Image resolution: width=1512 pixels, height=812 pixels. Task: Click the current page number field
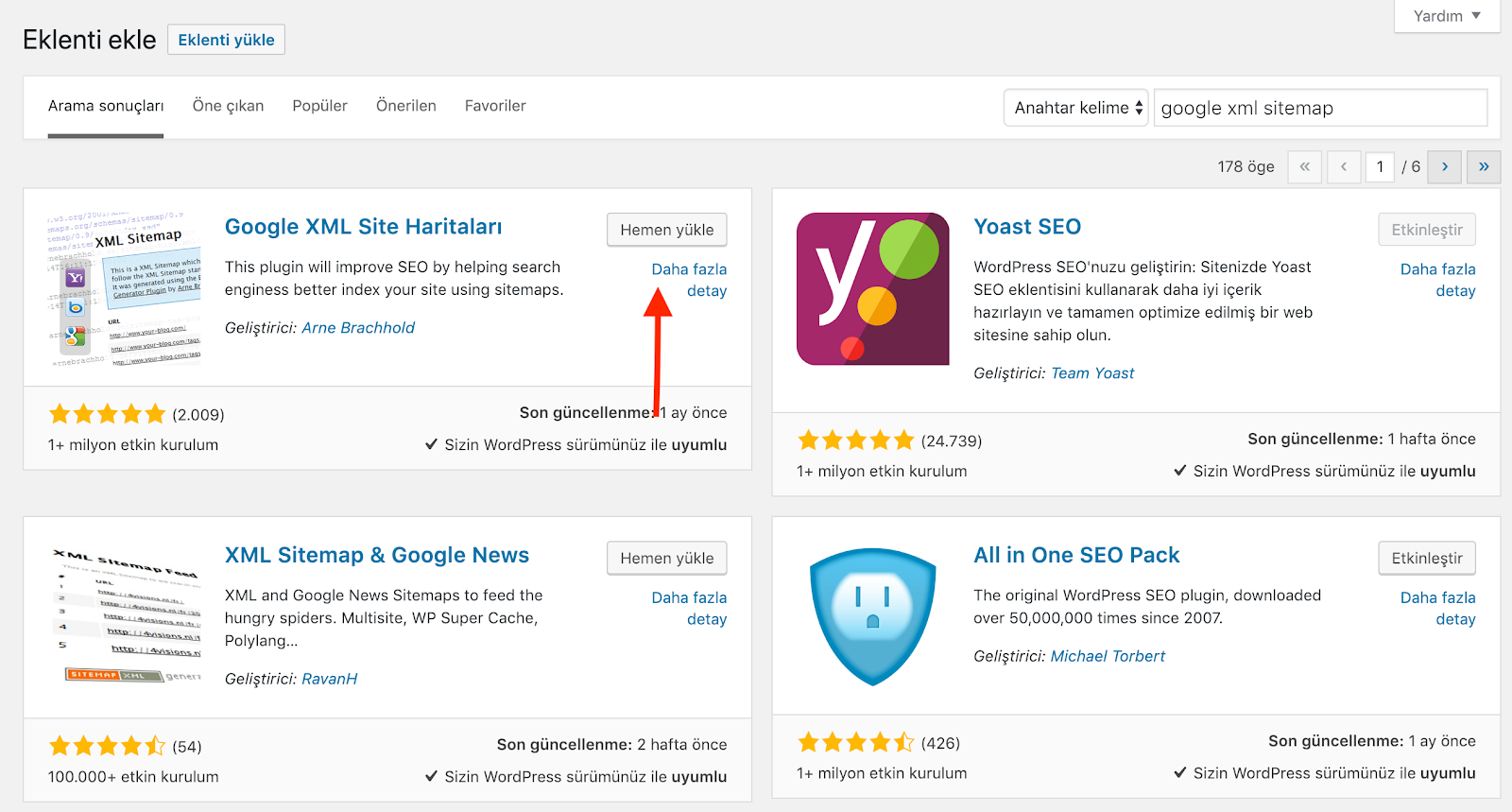[1380, 167]
